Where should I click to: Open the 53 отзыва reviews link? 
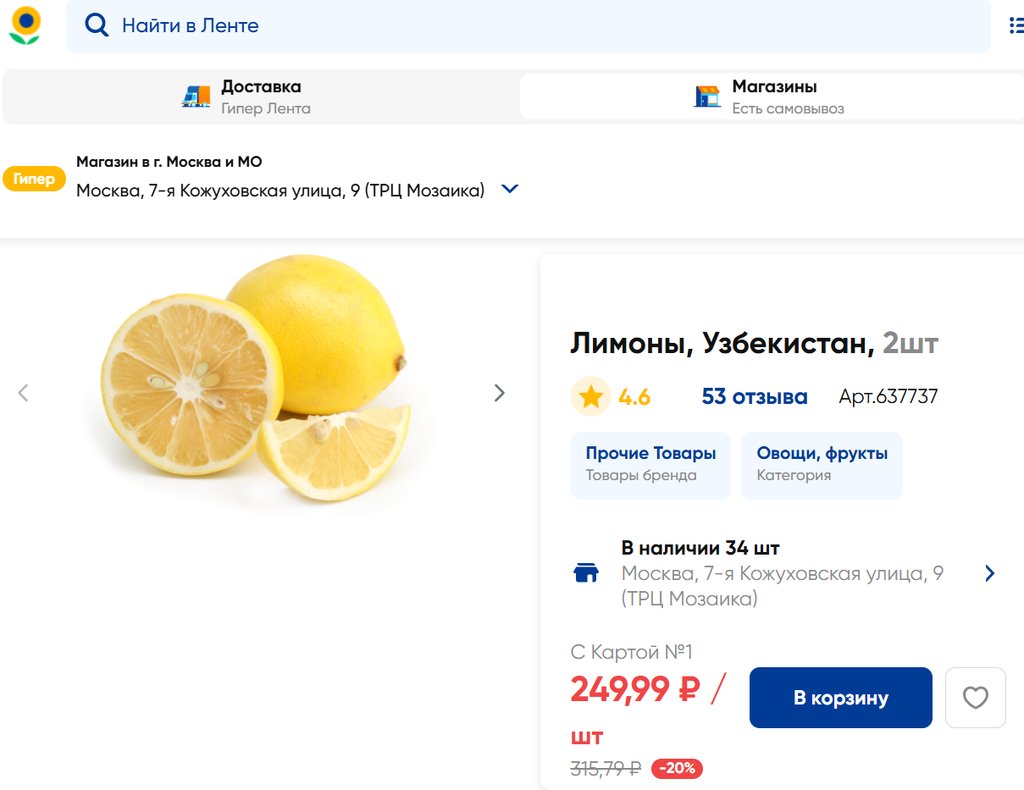click(x=754, y=397)
